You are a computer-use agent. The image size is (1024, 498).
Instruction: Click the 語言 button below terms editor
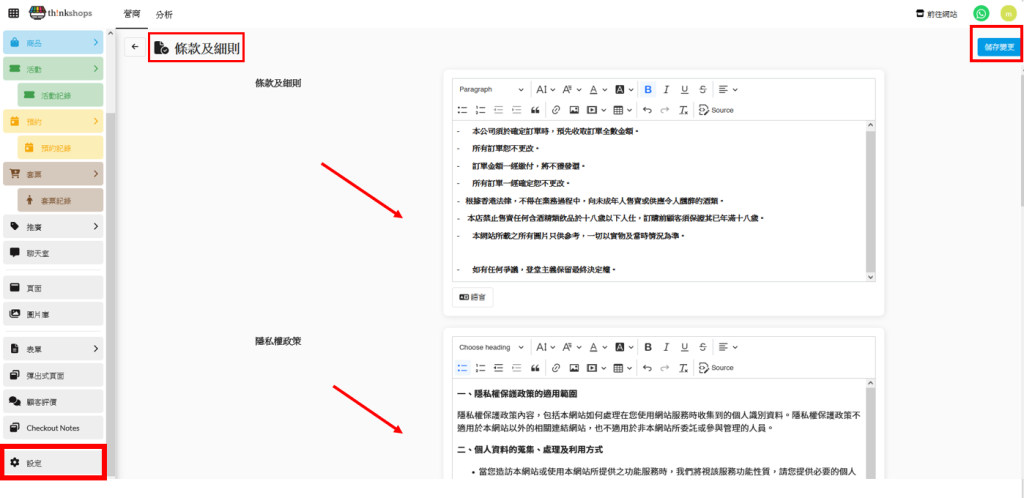coord(472,297)
